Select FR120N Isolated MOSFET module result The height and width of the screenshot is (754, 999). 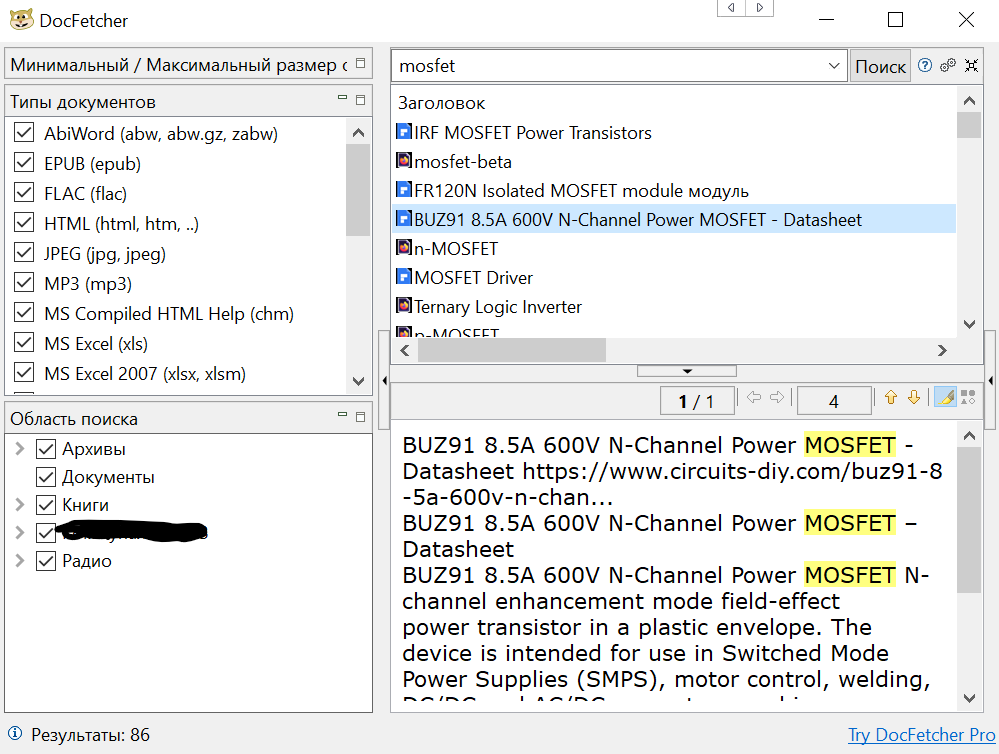(675, 191)
